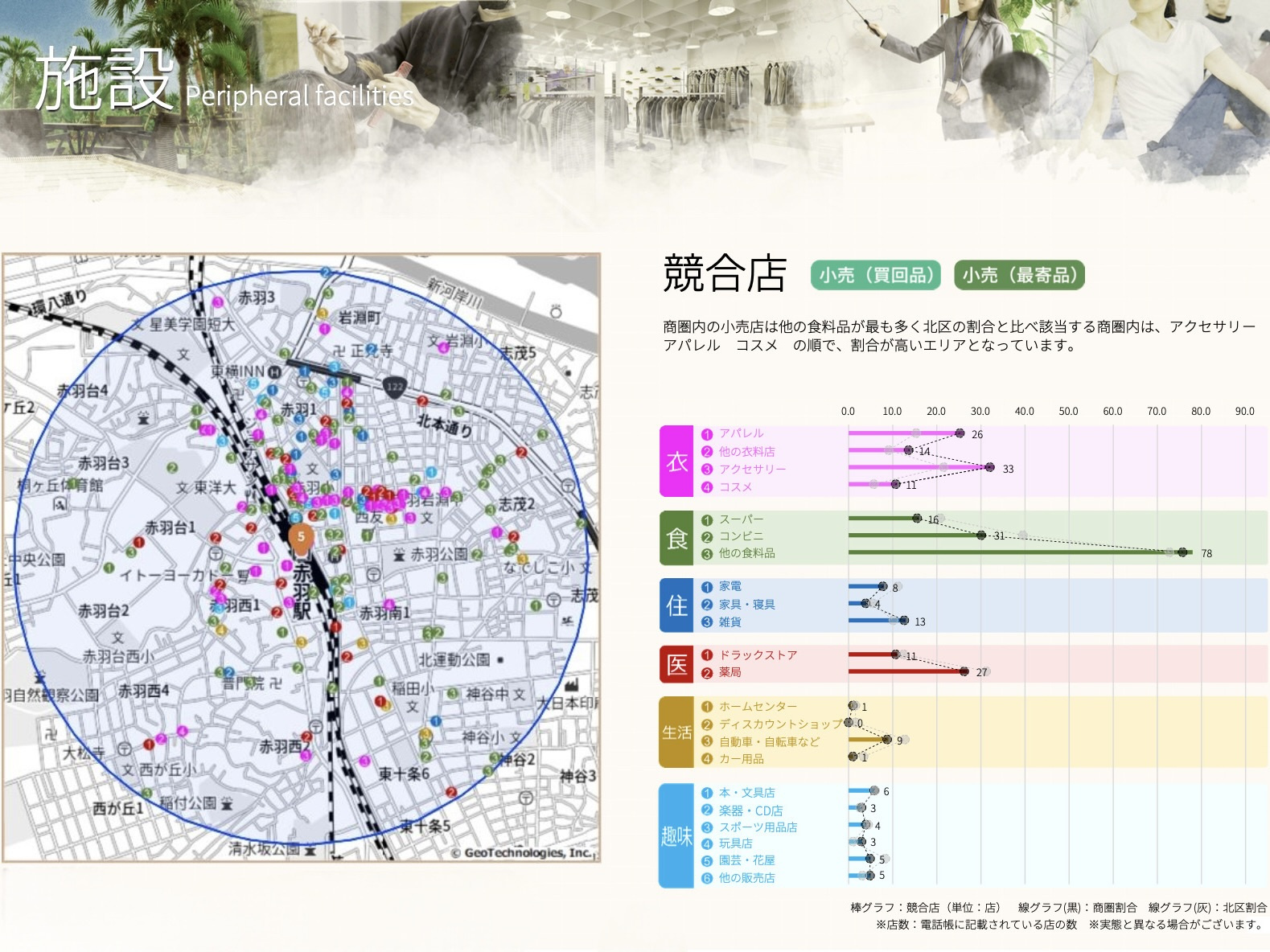
Task: Click the gold 生活 category icon
Action: pos(676,732)
